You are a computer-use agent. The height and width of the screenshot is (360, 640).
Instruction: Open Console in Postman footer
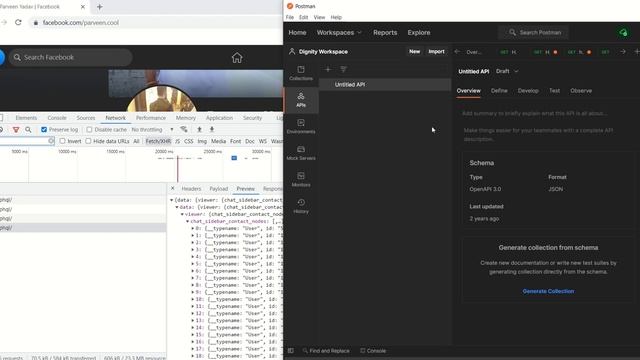pos(373,351)
